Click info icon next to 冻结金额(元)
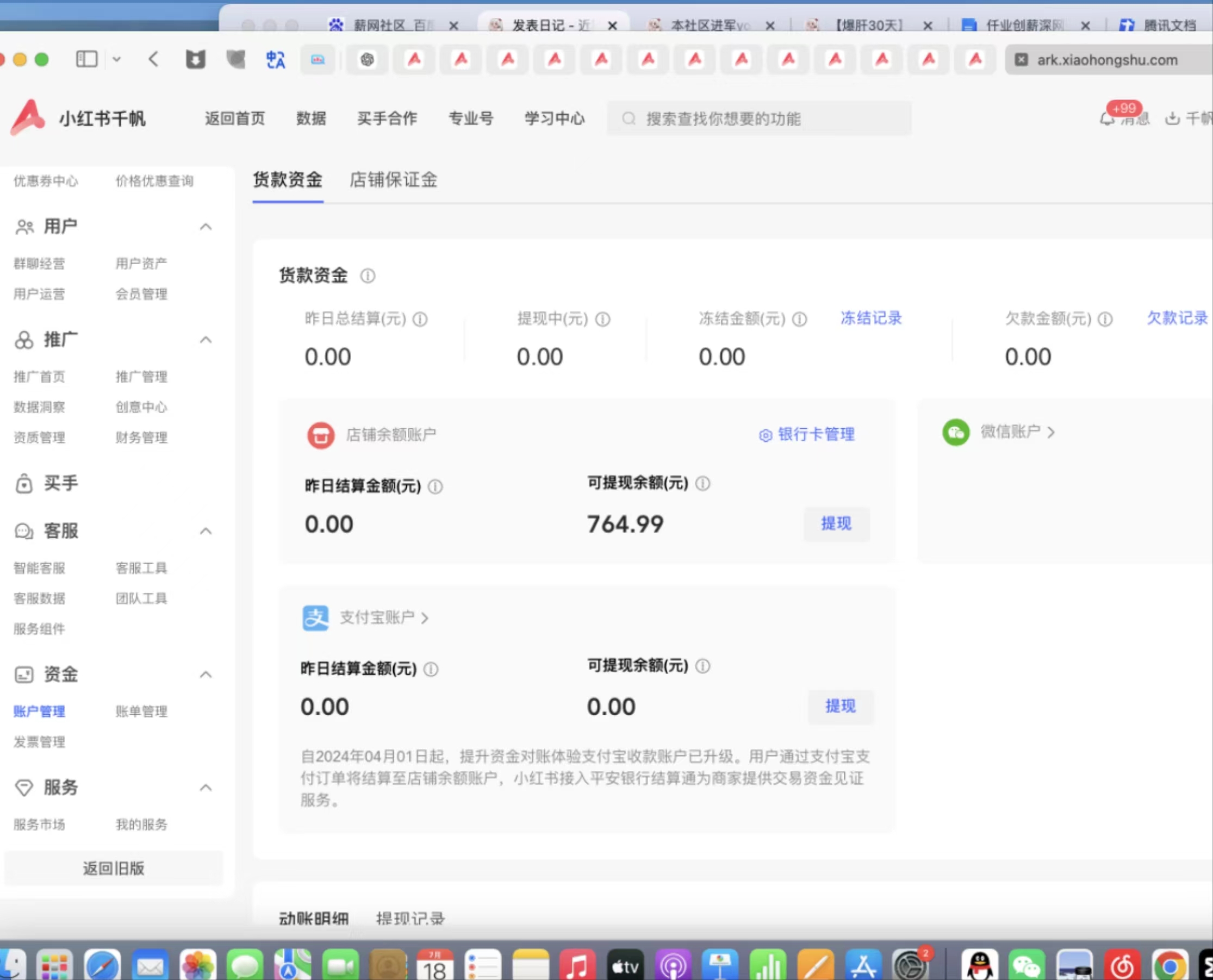The height and width of the screenshot is (980, 1213). coord(799,319)
